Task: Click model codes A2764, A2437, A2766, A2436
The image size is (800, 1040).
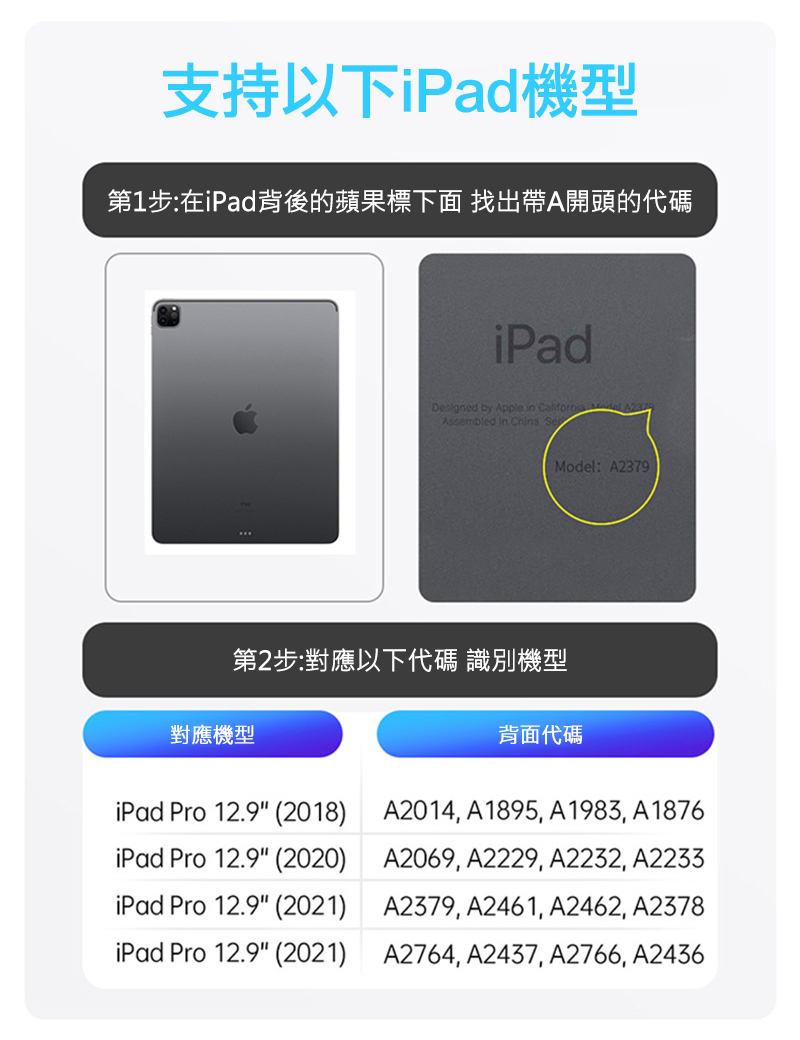Action: (x=544, y=954)
